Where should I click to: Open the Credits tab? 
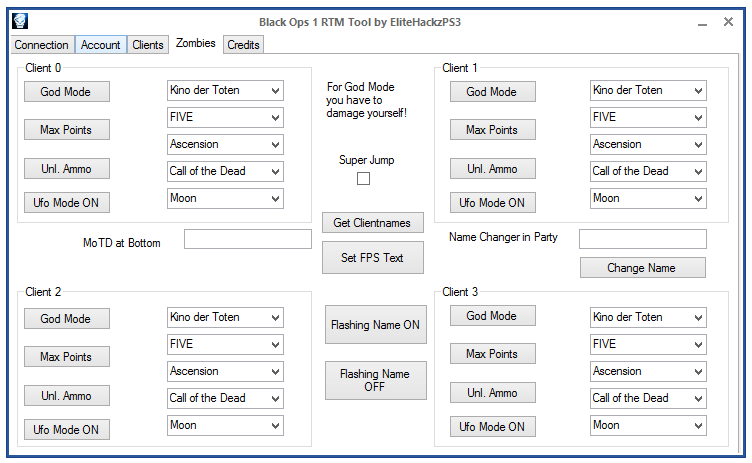click(x=243, y=45)
